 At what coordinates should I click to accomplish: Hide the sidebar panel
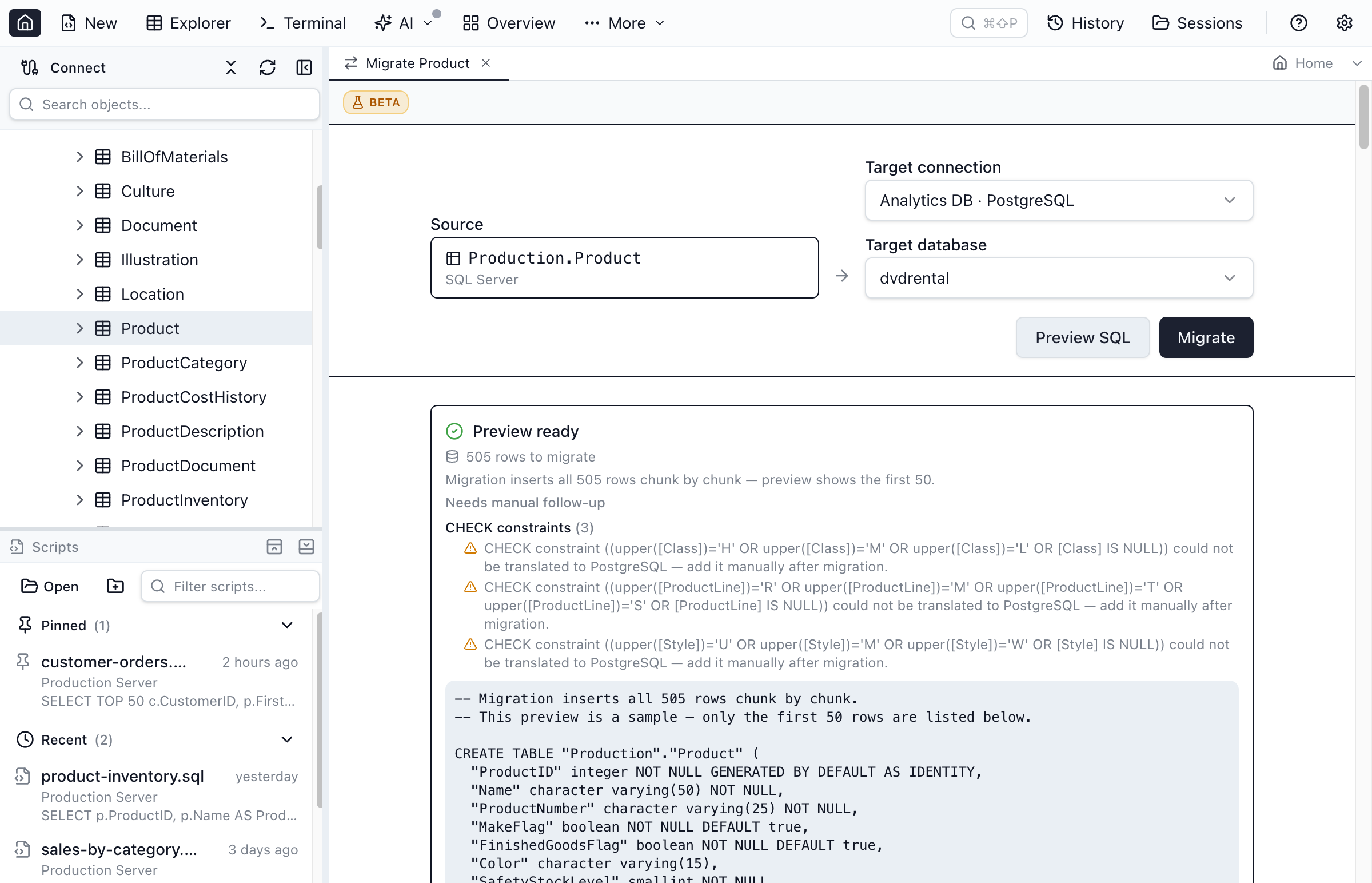[x=304, y=67]
